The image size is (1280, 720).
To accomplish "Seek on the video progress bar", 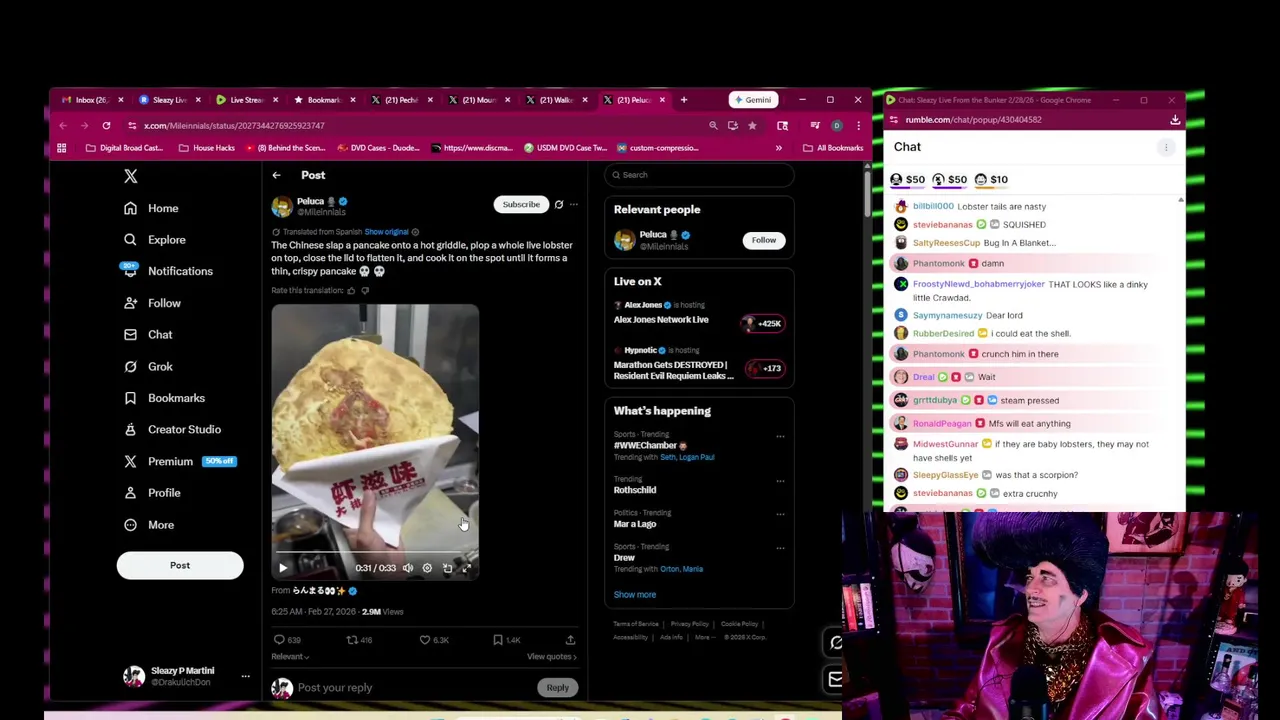I will pyautogui.click(x=374, y=553).
